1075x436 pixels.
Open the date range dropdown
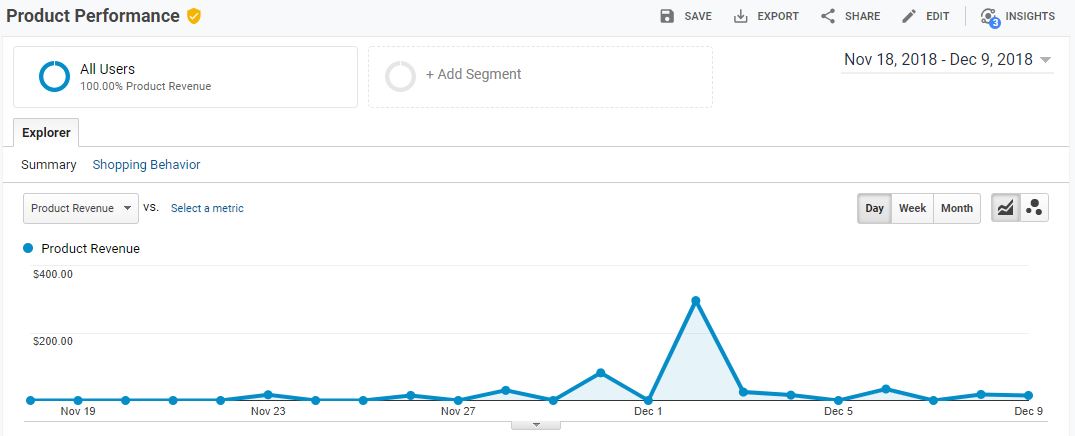click(x=947, y=60)
